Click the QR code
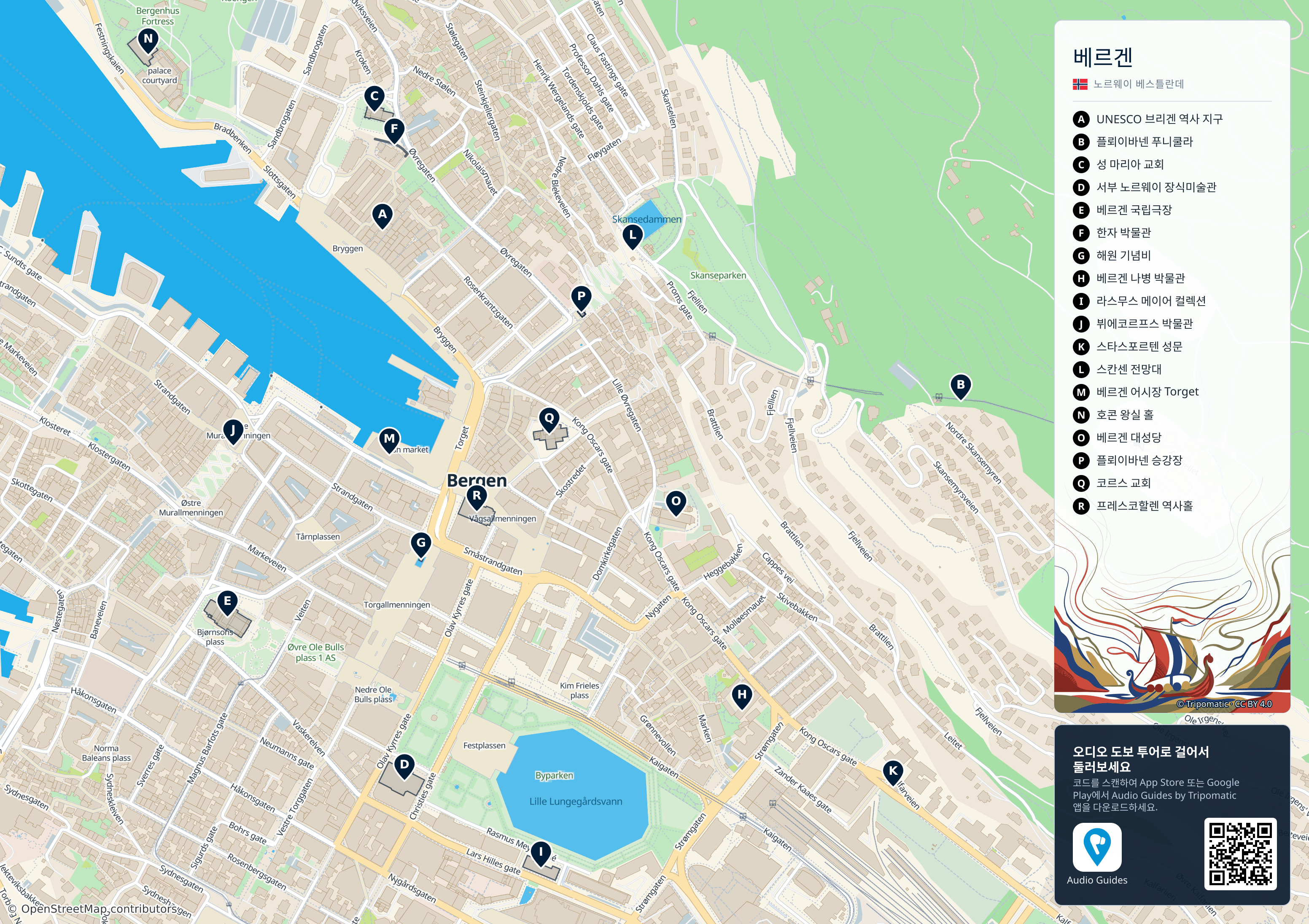This screenshot has width=1309, height=924. (1240, 853)
